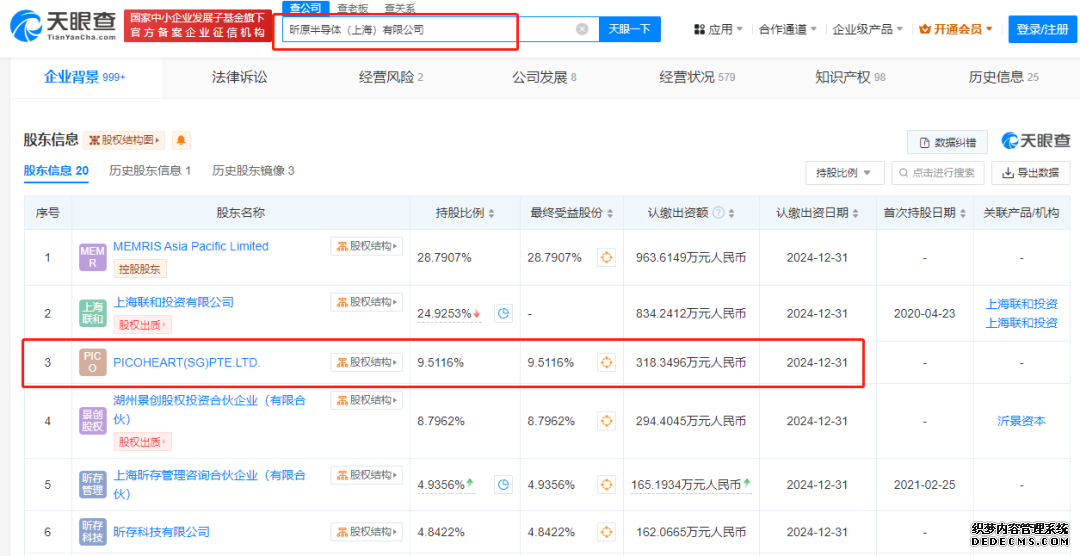Open 上海联和投资有限公司 shareholder link

tap(174, 302)
